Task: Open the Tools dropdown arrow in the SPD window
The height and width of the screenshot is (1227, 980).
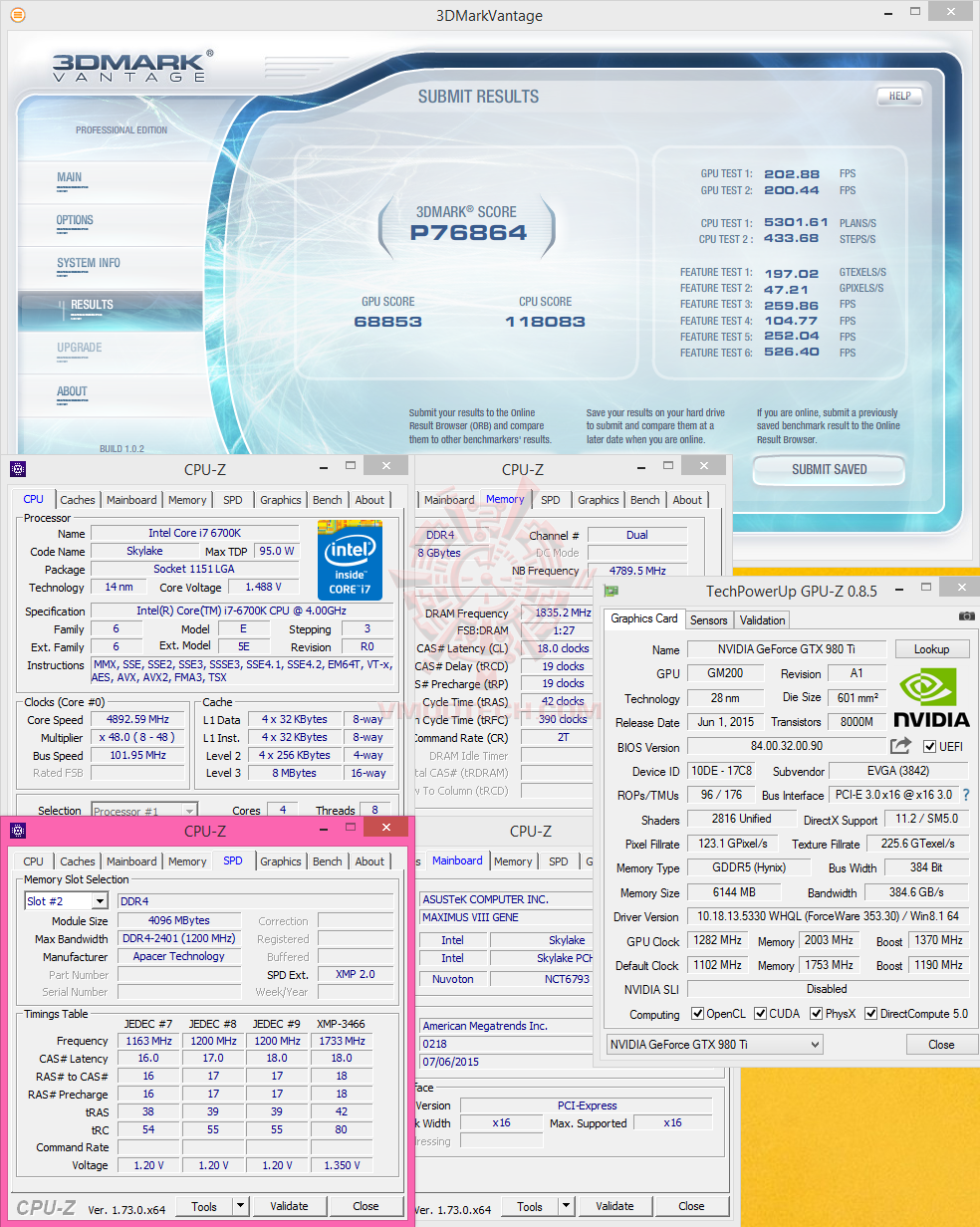Action: point(240,1206)
